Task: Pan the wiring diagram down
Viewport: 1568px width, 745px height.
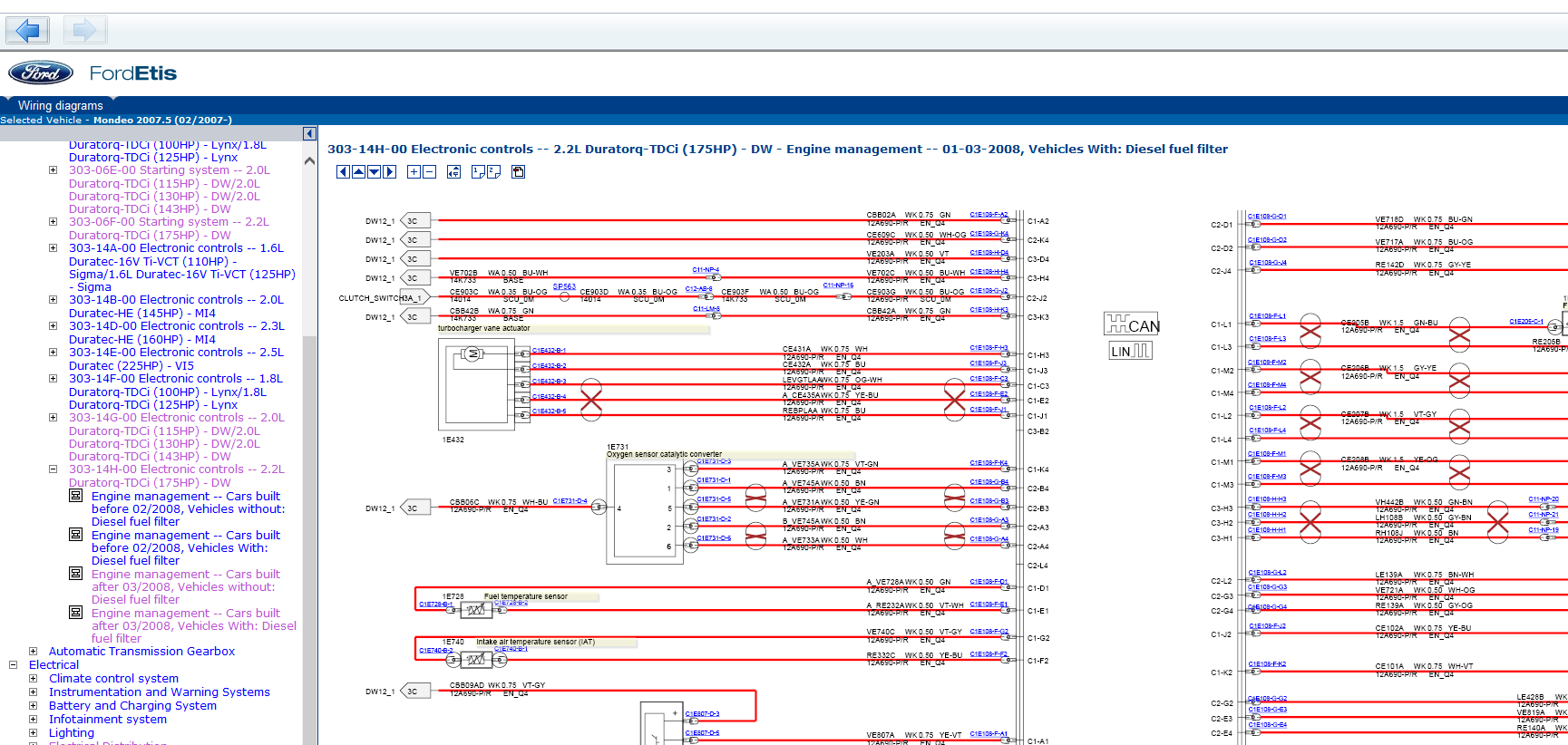Action: coord(374,172)
